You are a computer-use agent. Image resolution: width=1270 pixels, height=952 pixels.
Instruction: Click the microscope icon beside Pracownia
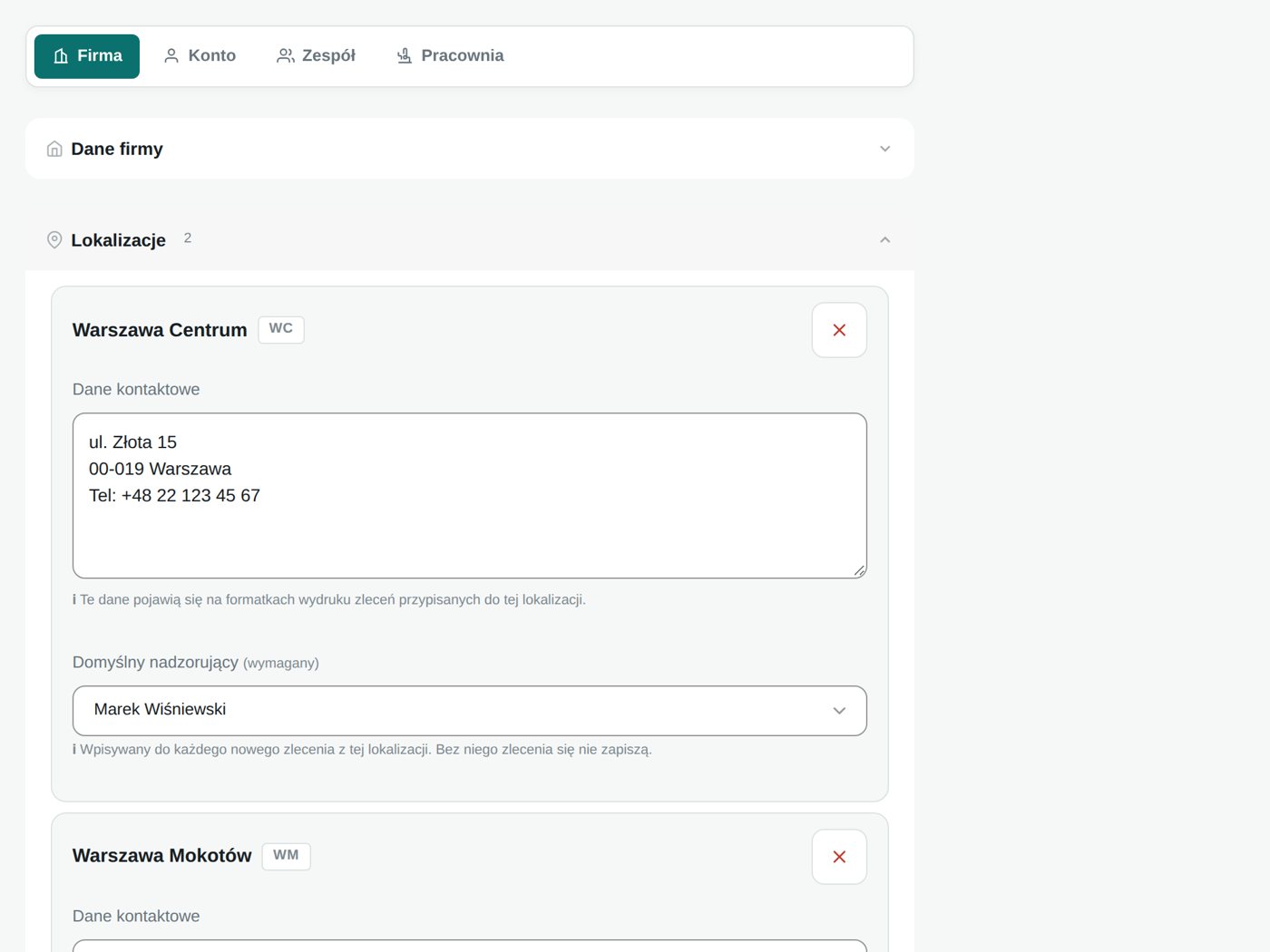click(405, 56)
